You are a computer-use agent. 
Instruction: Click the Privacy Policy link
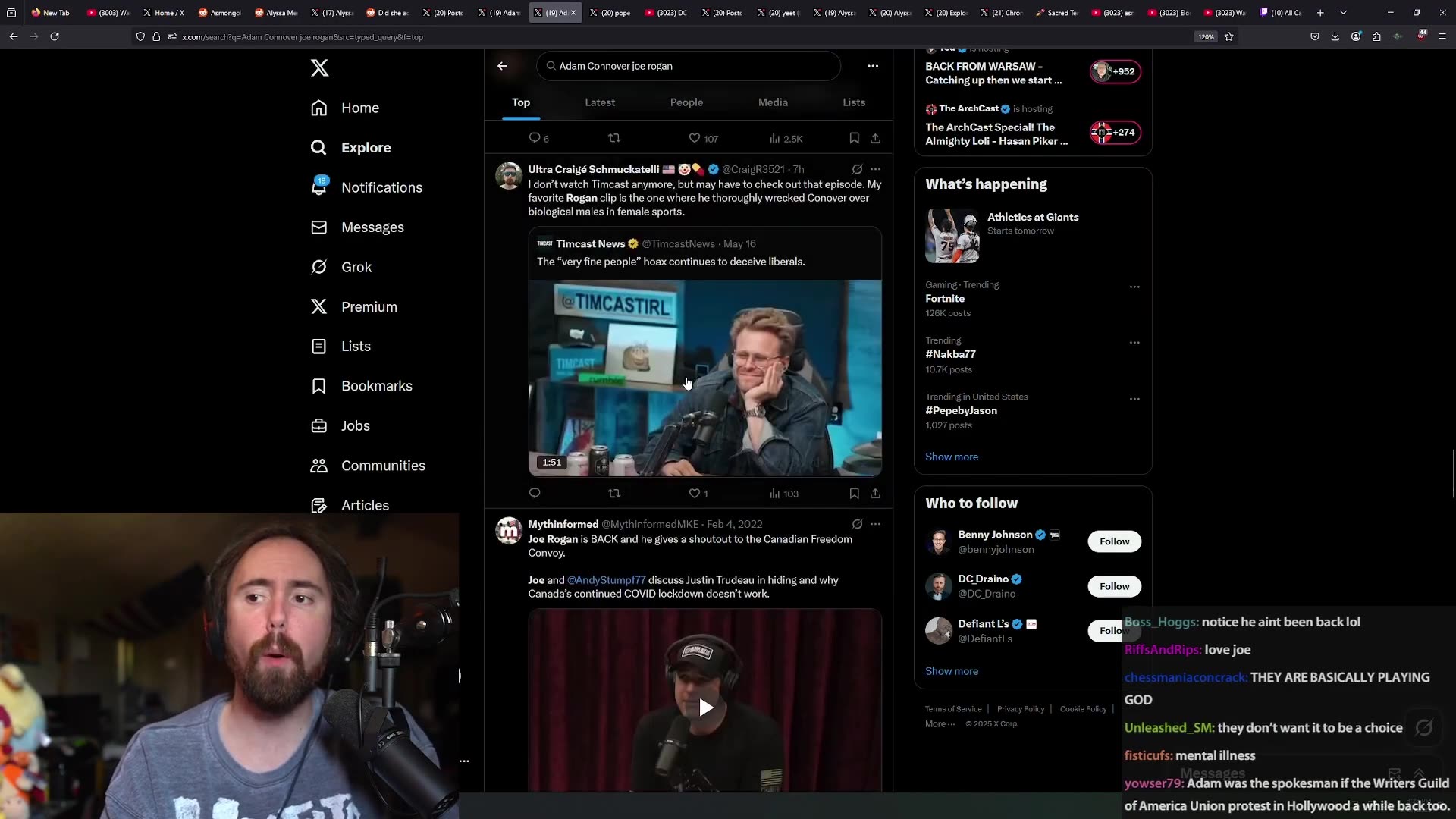coord(1020,708)
